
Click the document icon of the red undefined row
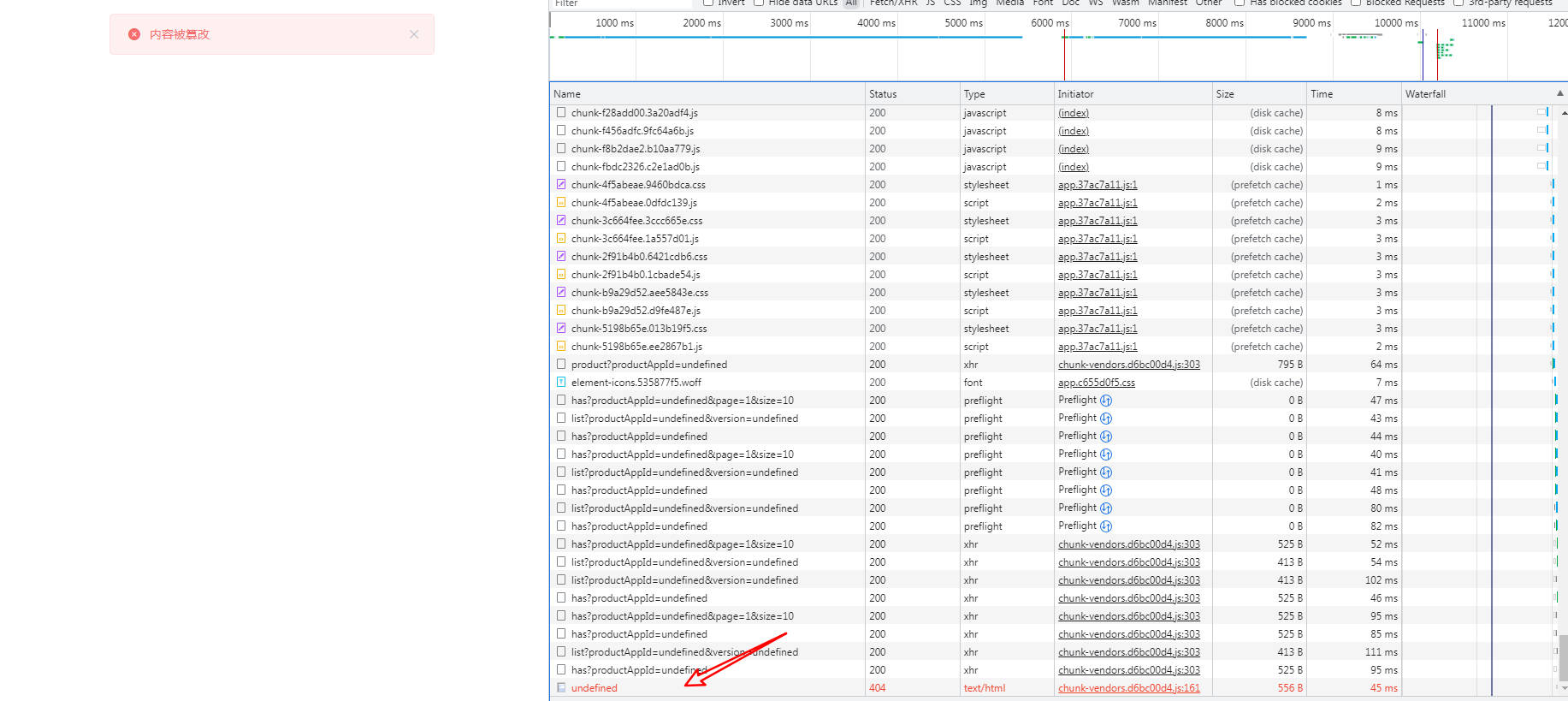coord(561,687)
